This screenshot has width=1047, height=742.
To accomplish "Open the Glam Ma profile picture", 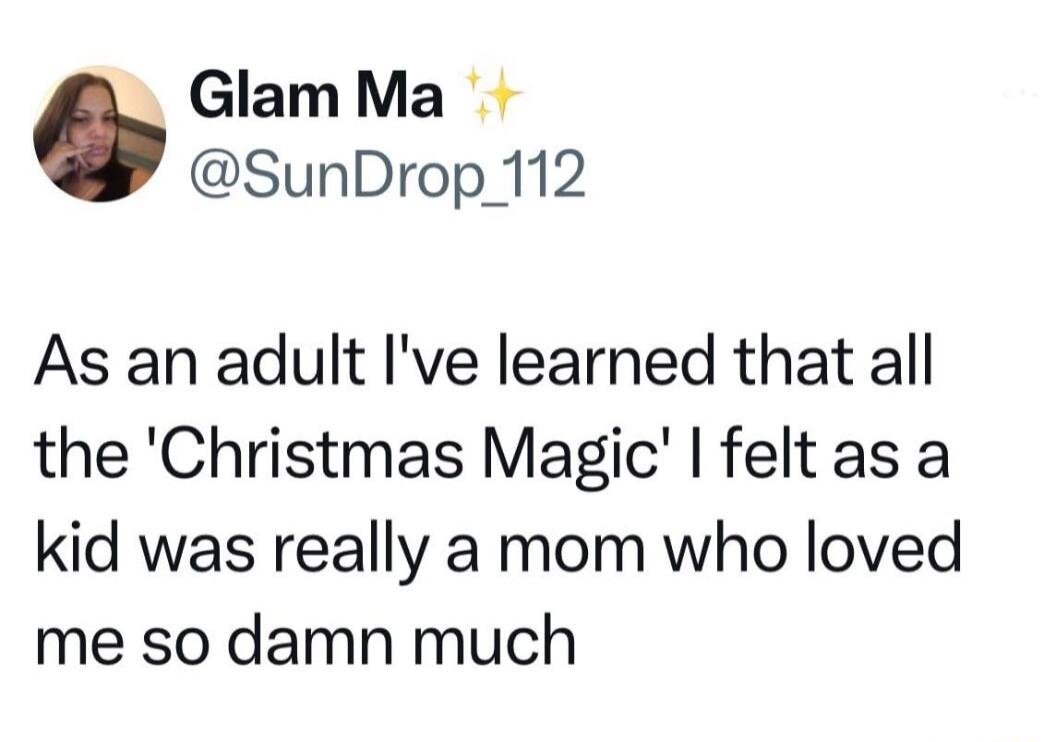I will [x=99, y=134].
